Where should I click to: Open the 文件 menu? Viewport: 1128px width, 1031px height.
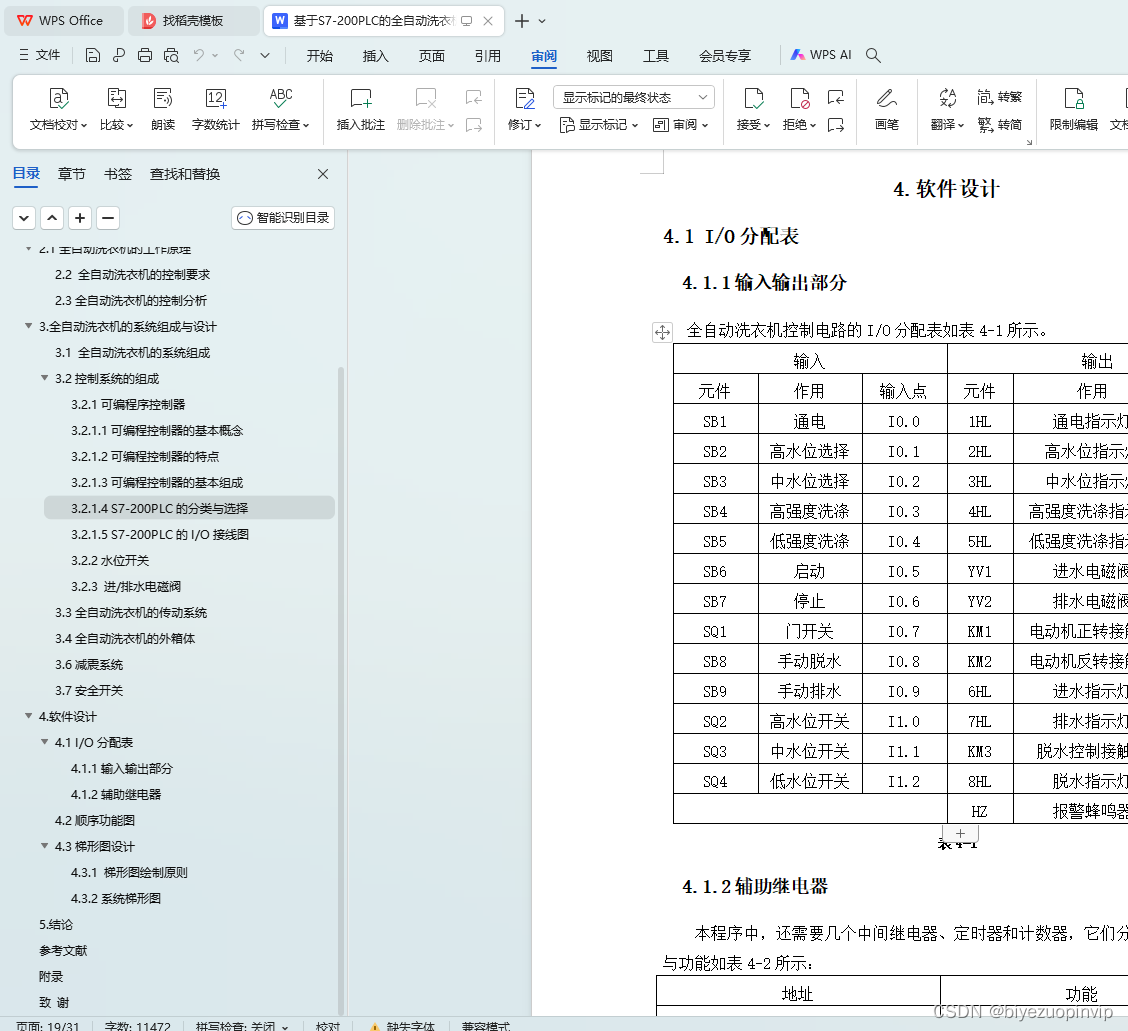click(40, 55)
